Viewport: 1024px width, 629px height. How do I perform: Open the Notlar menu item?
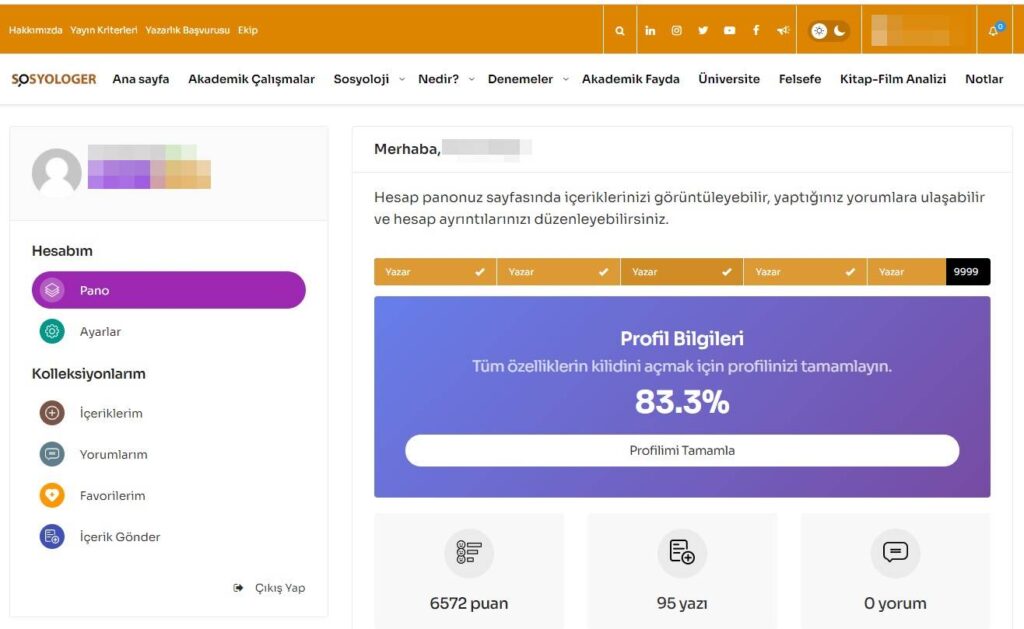pos(984,79)
